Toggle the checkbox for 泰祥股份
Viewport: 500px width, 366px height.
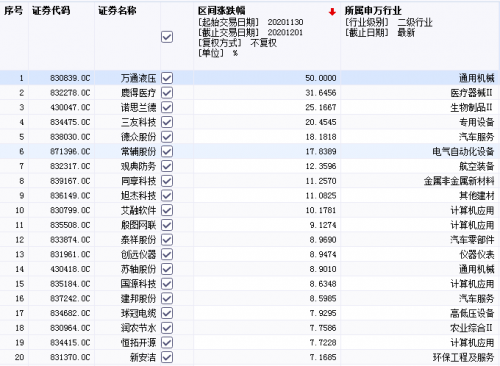(167, 240)
